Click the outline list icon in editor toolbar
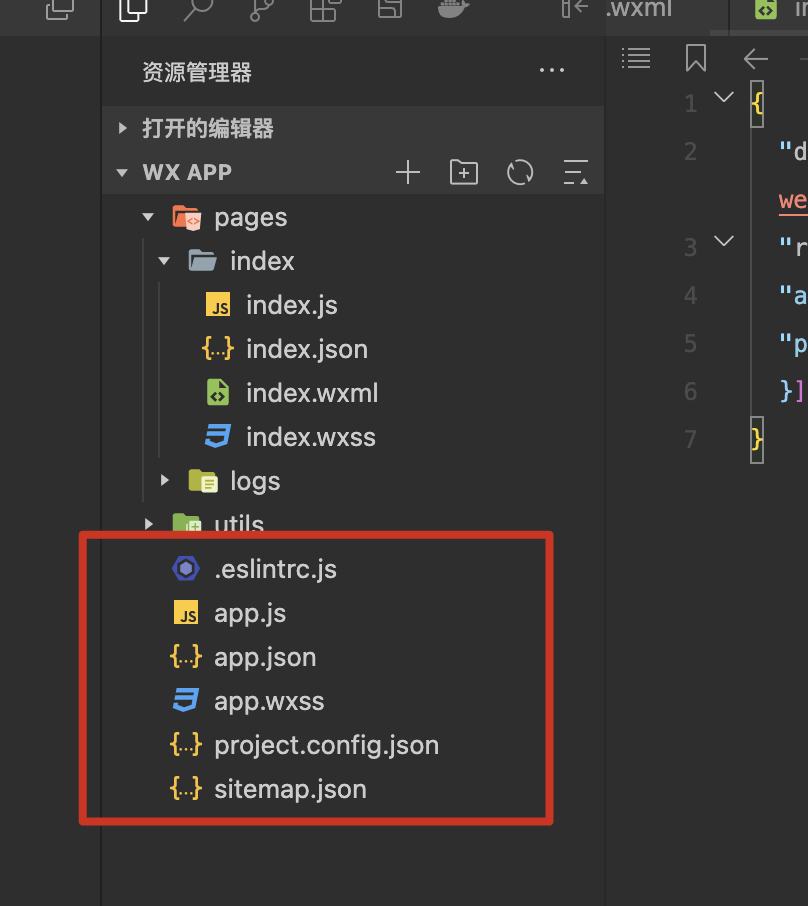808x906 pixels. pos(636,58)
